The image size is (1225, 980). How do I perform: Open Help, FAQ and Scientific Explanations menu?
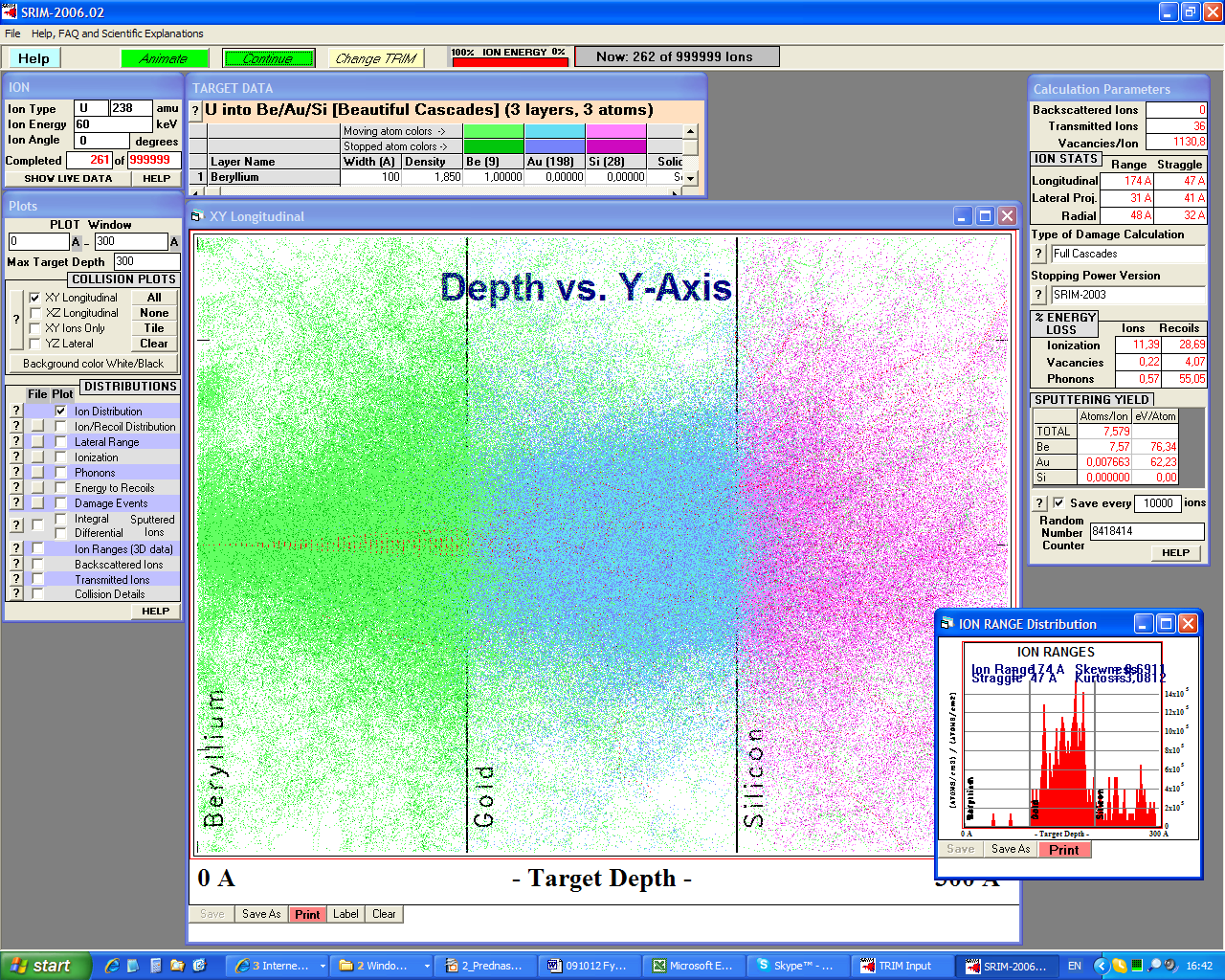(117, 33)
